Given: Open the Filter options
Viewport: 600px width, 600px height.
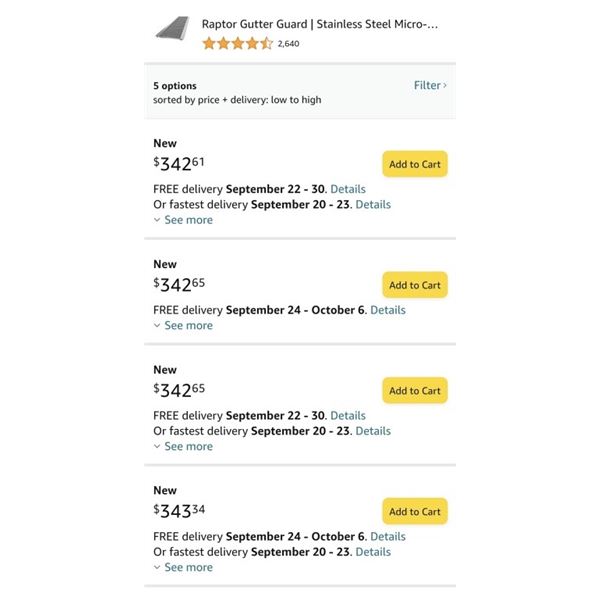Looking at the screenshot, I should point(430,86).
